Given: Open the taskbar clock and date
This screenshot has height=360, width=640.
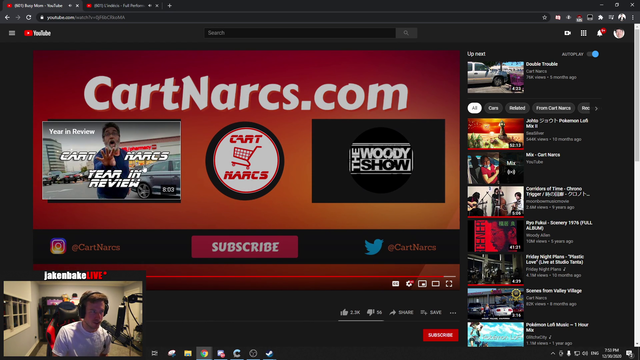Looking at the screenshot, I should [x=611, y=353].
